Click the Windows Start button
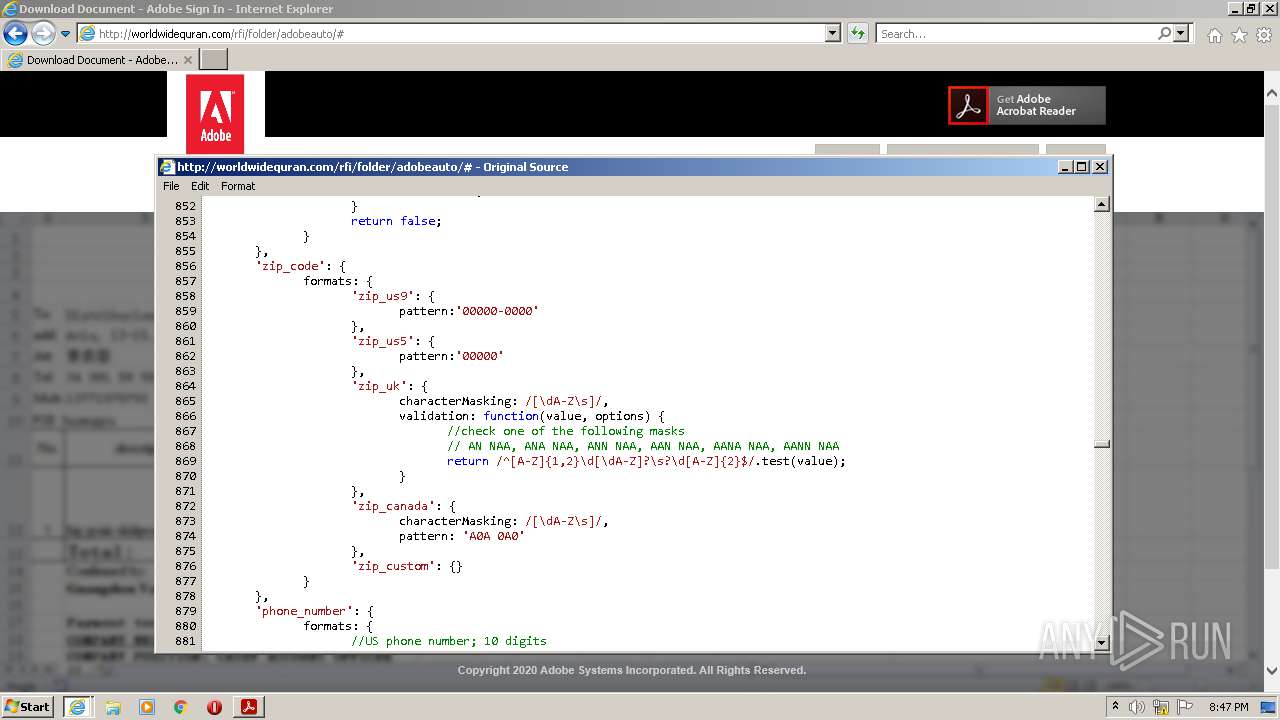Viewport: 1280px width, 720px height. (x=28, y=706)
